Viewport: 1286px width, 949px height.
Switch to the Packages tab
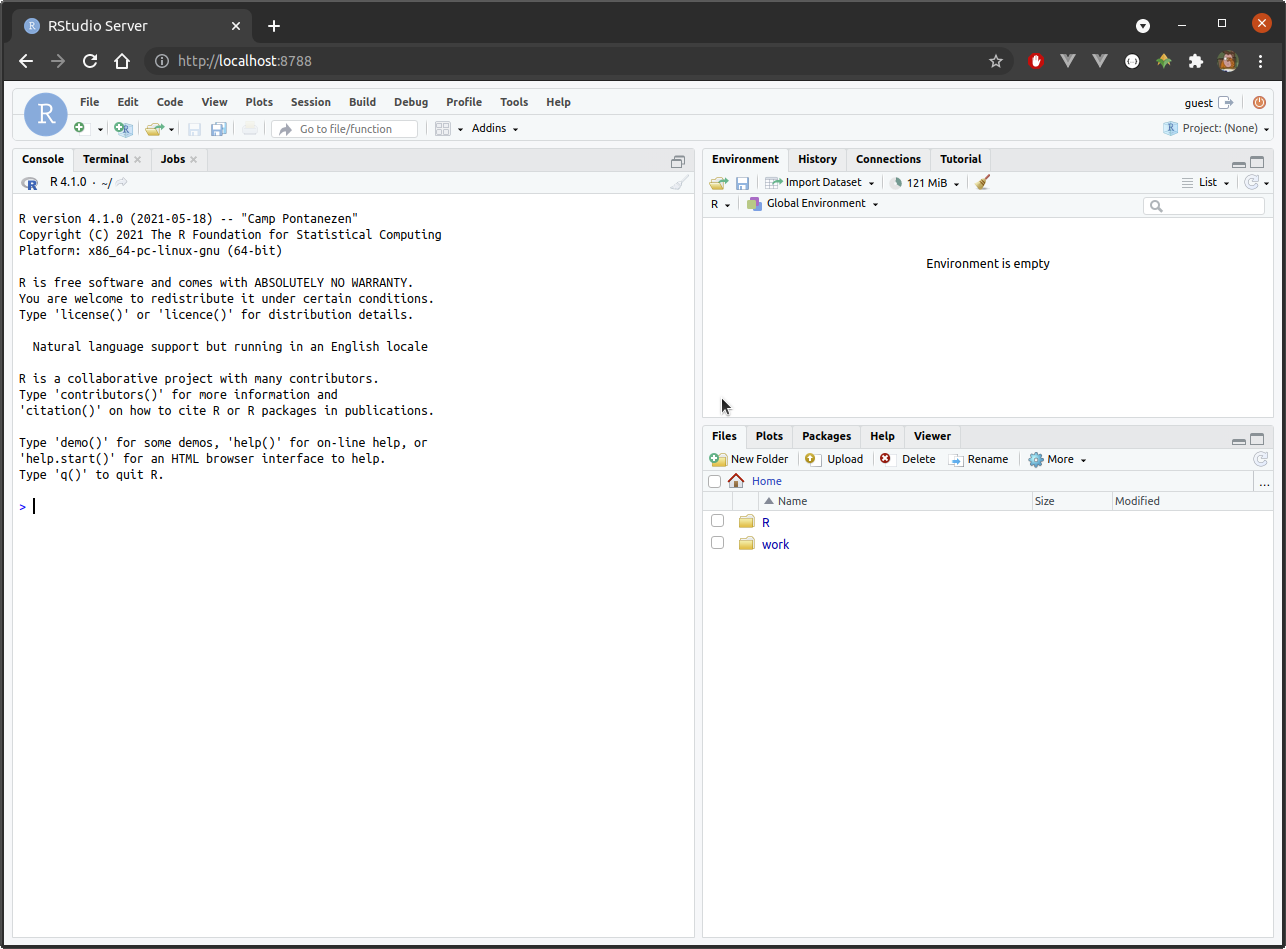coord(826,436)
